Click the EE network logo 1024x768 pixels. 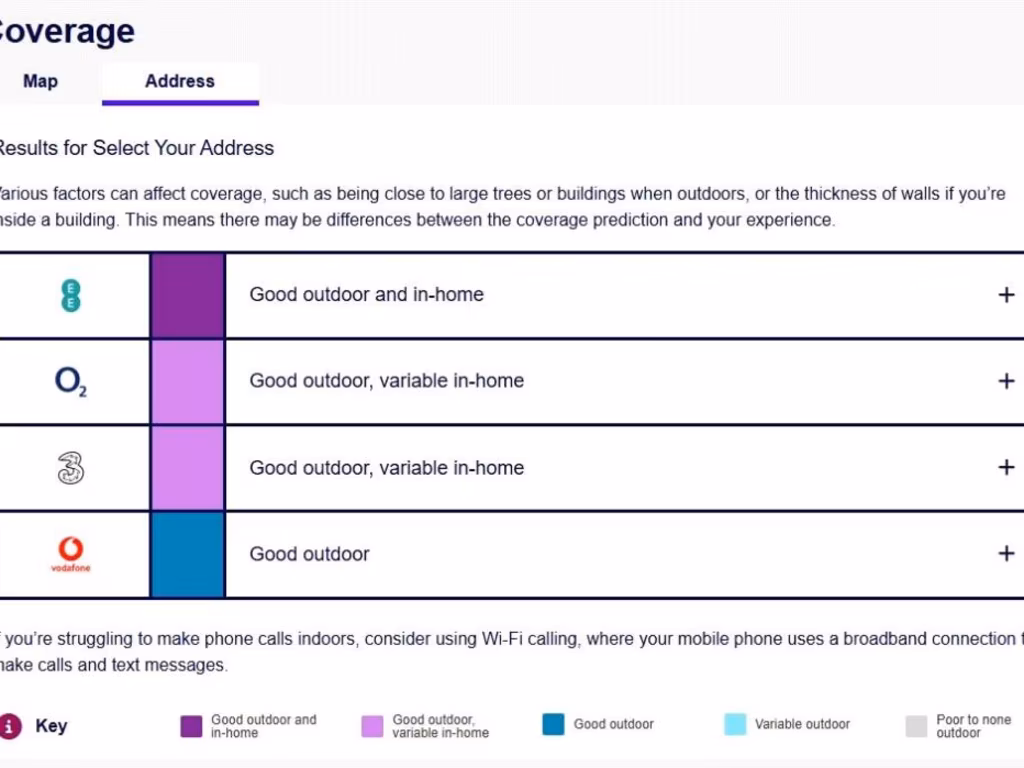pos(70,295)
